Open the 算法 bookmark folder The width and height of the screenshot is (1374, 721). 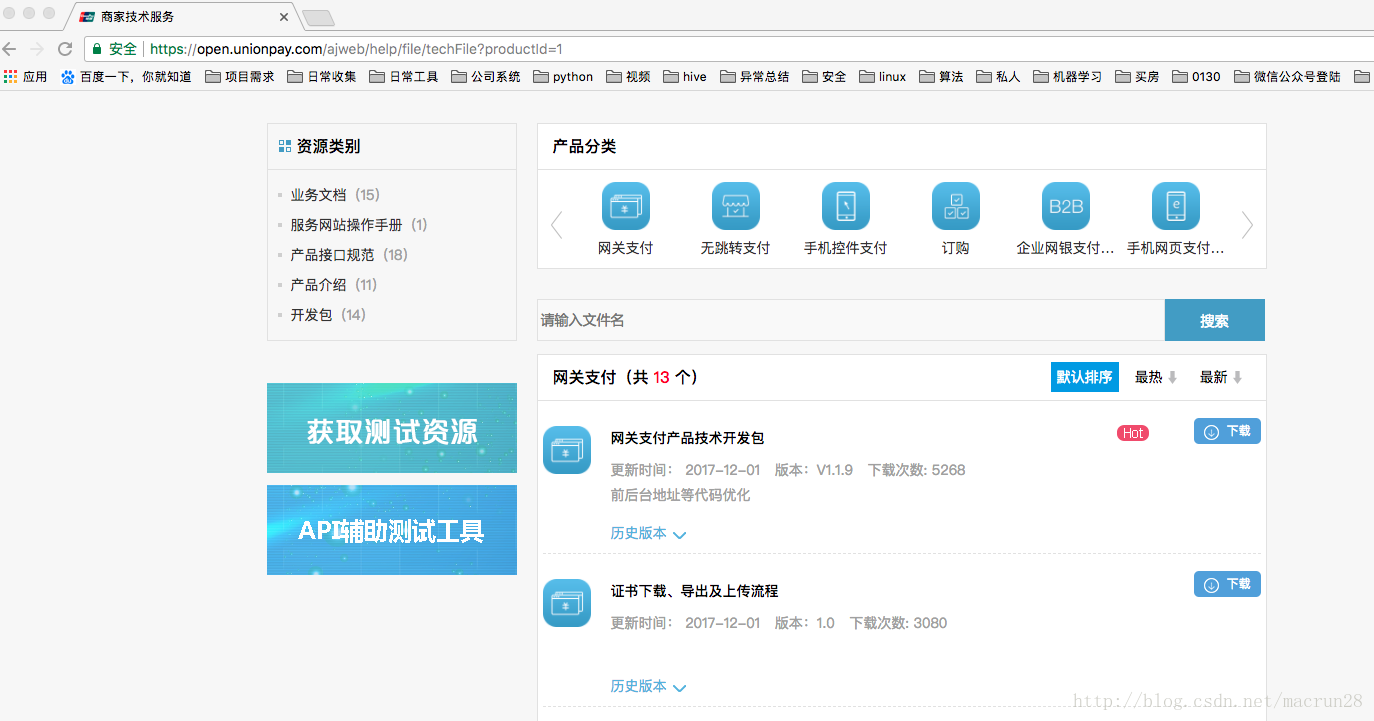point(942,76)
